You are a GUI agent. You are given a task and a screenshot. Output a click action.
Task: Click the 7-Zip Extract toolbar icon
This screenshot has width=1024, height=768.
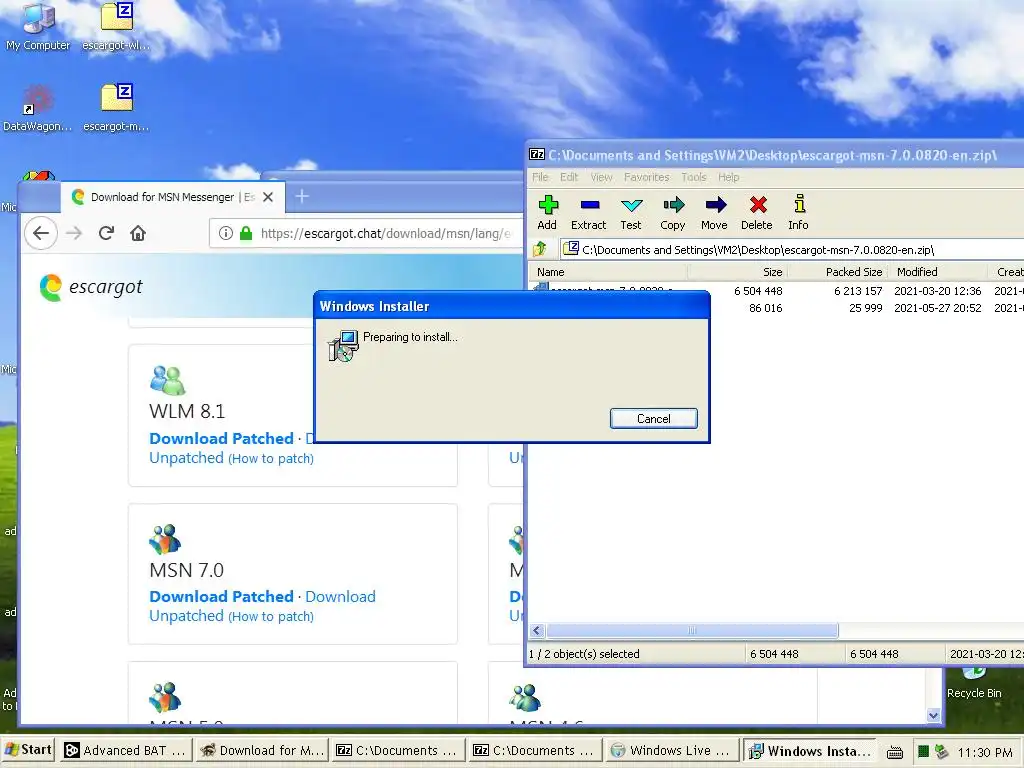point(588,213)
